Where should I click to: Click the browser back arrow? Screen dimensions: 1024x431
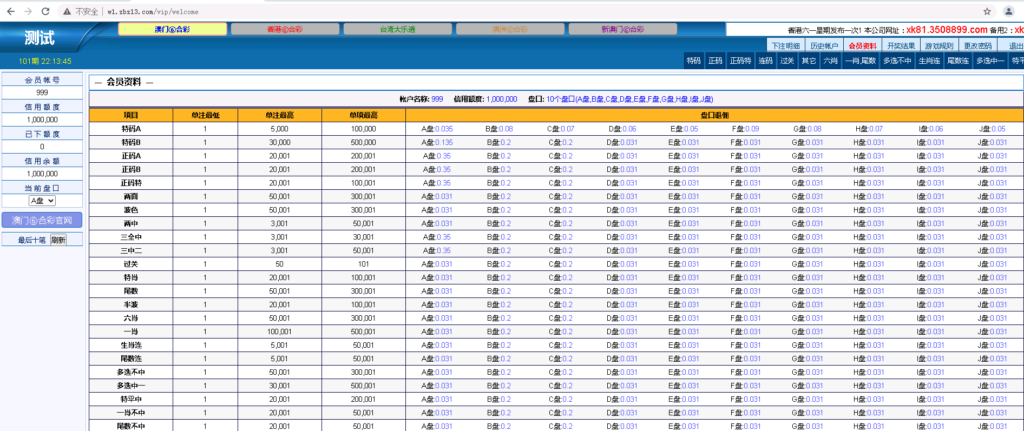(12, 10)
